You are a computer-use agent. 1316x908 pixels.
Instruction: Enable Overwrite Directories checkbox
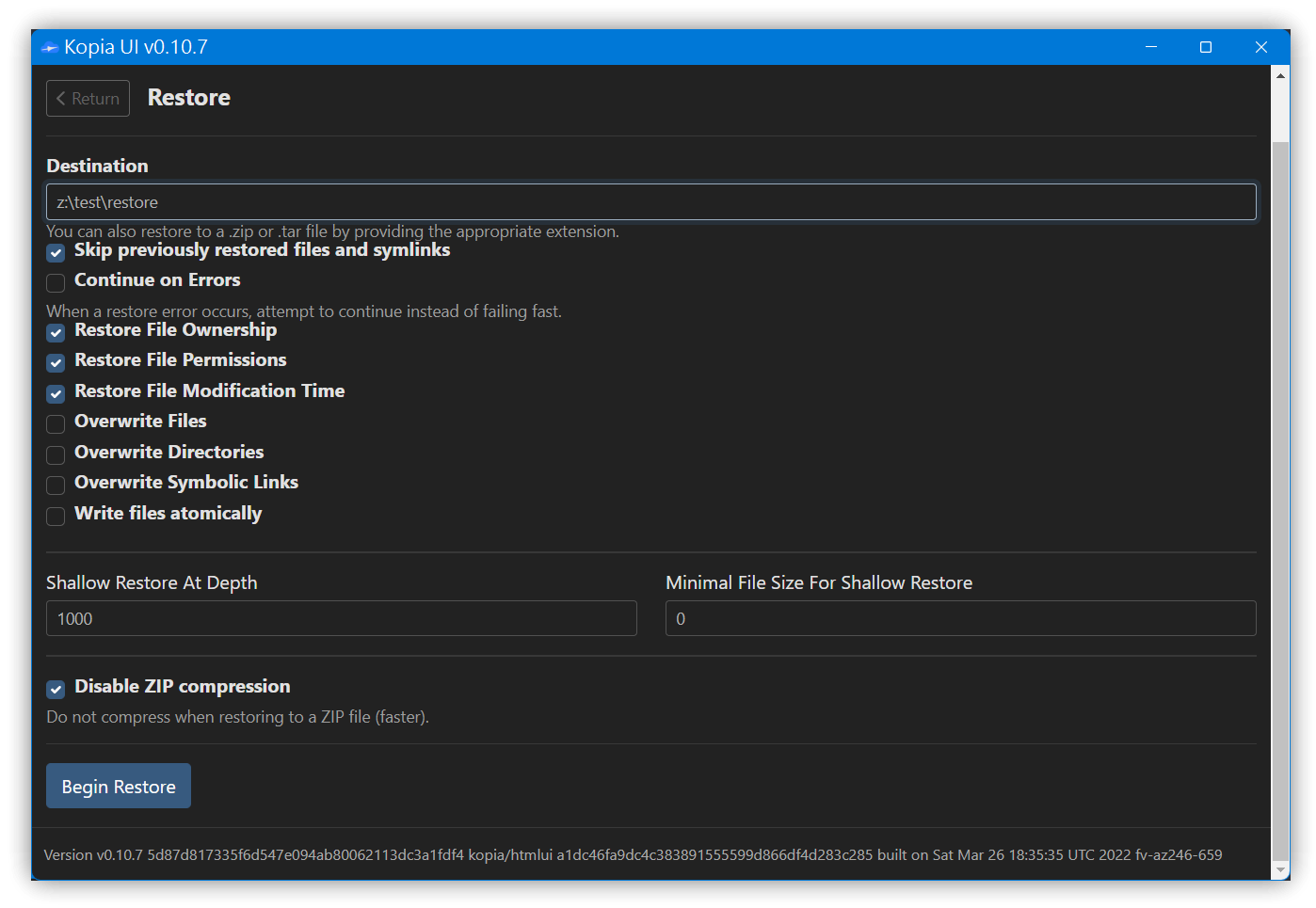pos(56,454)
